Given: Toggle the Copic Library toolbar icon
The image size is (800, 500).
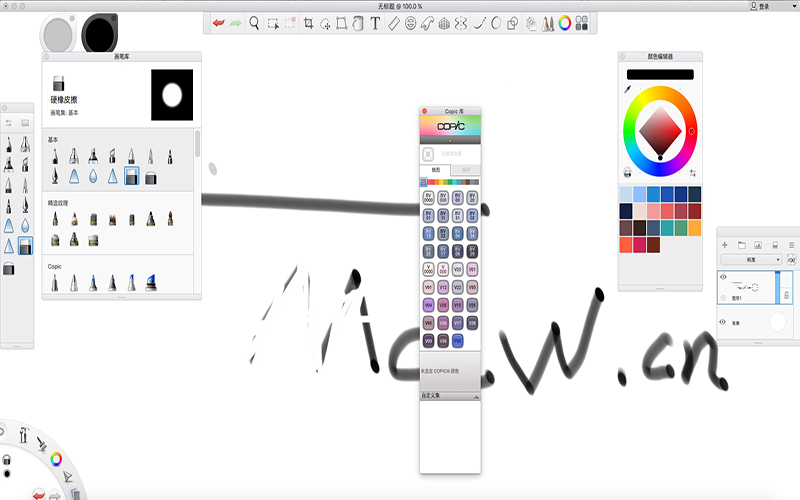Looking at the screenshot, I should (582, 23).
